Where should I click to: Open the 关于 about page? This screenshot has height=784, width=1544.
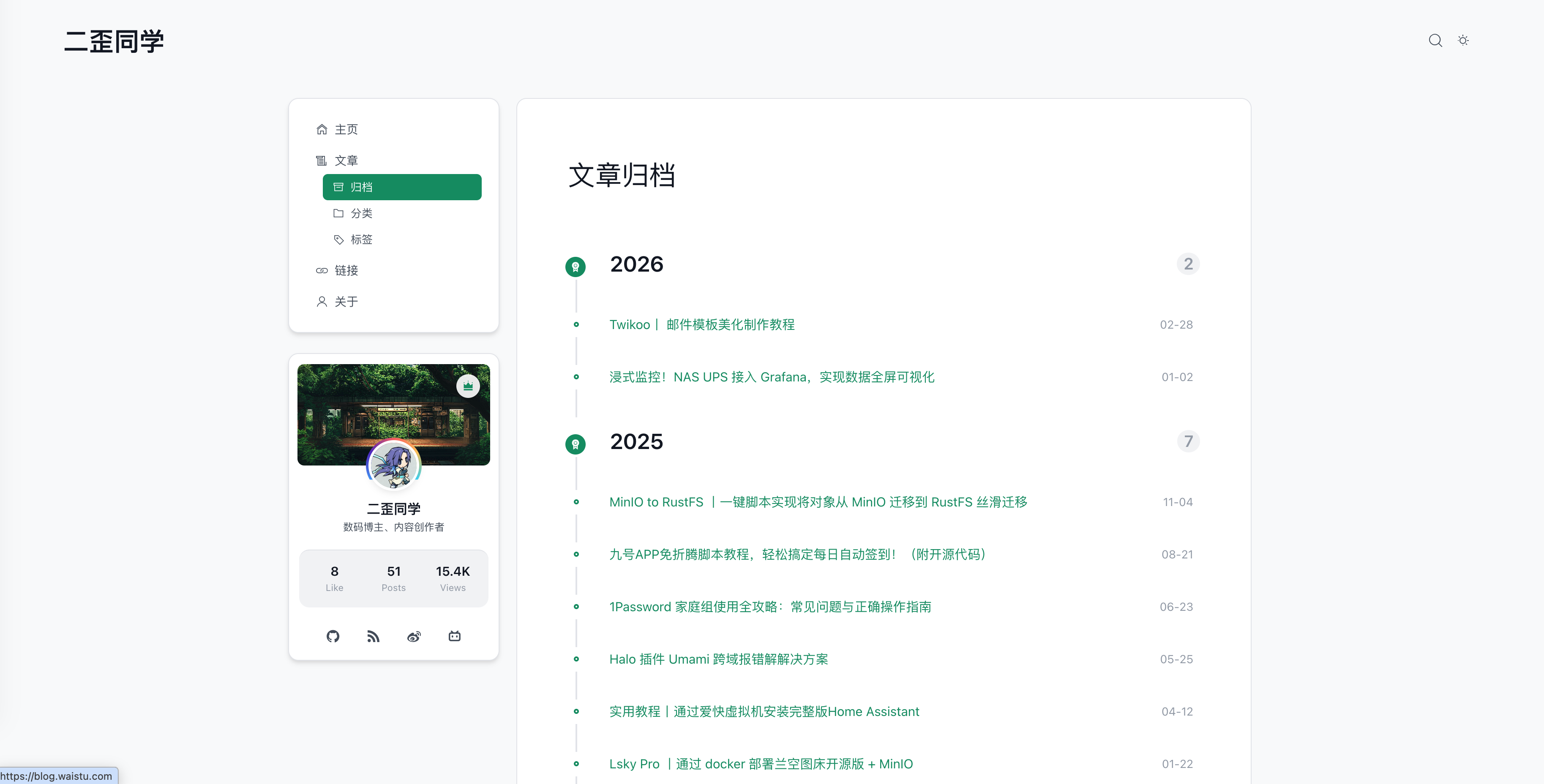coord(346,302)
